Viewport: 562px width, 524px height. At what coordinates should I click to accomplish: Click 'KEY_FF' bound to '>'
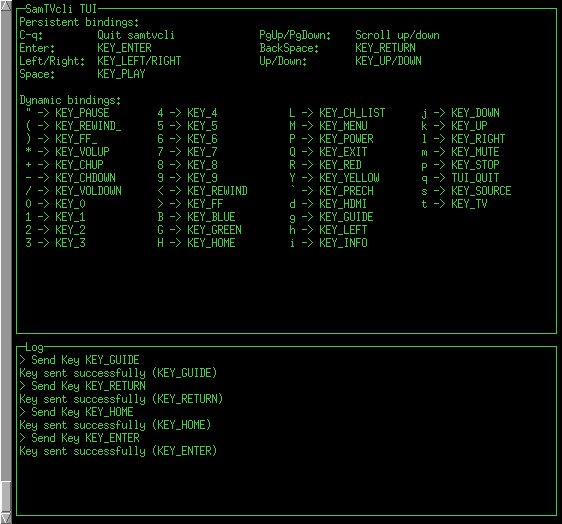205,204
